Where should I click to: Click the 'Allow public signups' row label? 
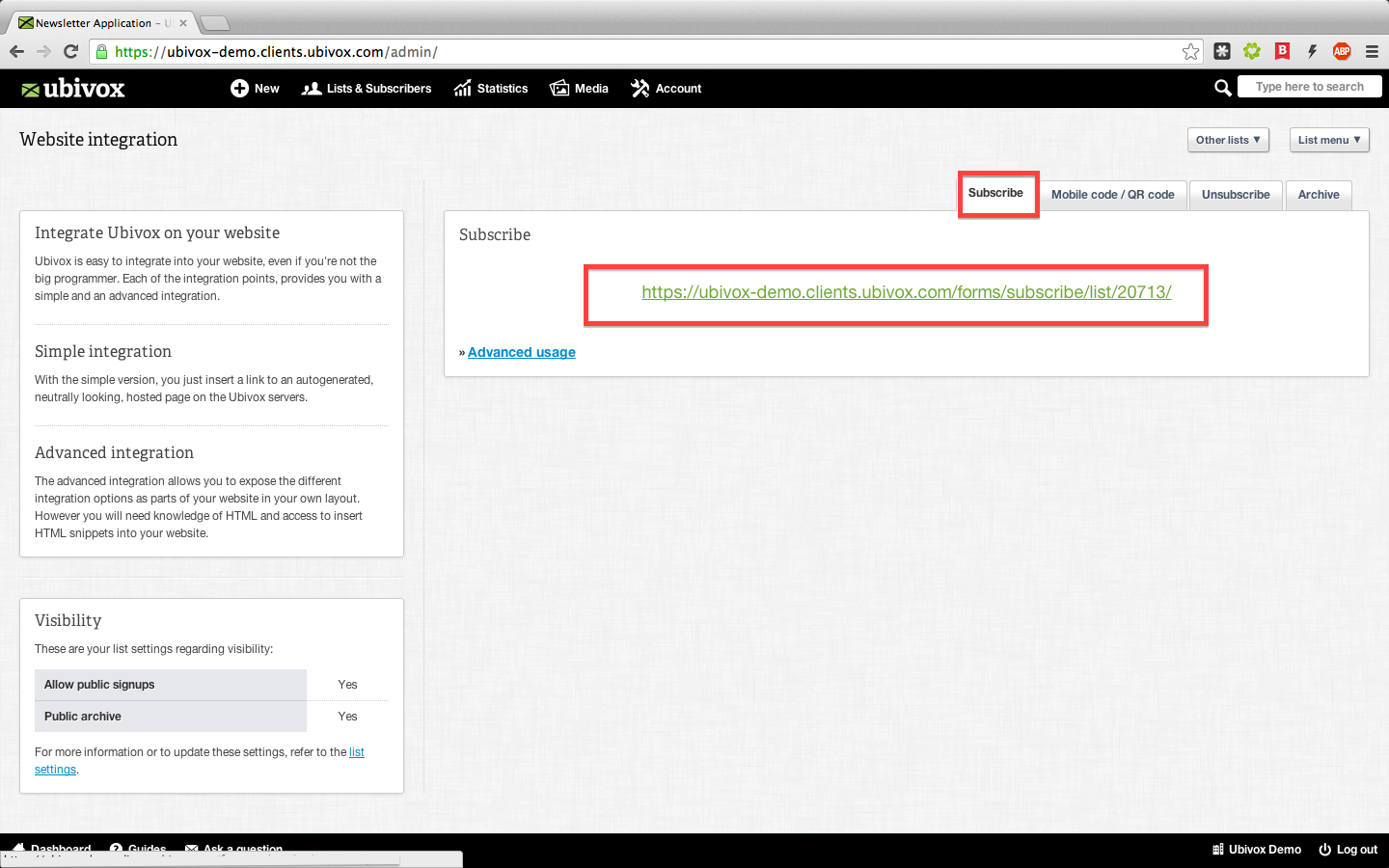99,685
